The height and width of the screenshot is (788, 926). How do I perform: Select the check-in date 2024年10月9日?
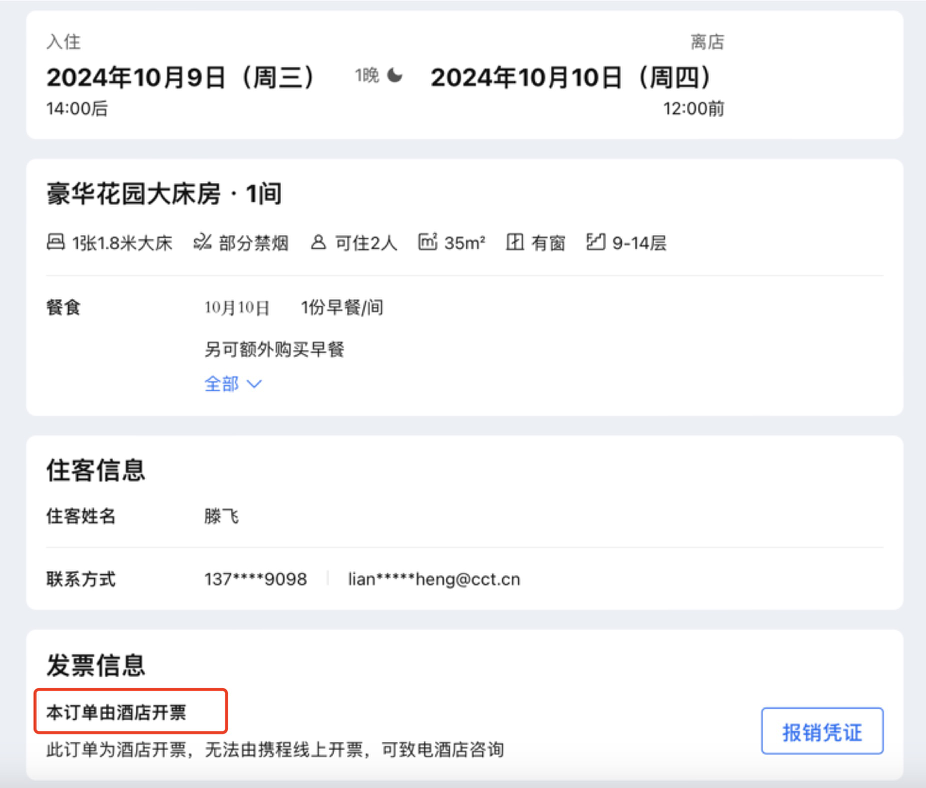[181, 78]
